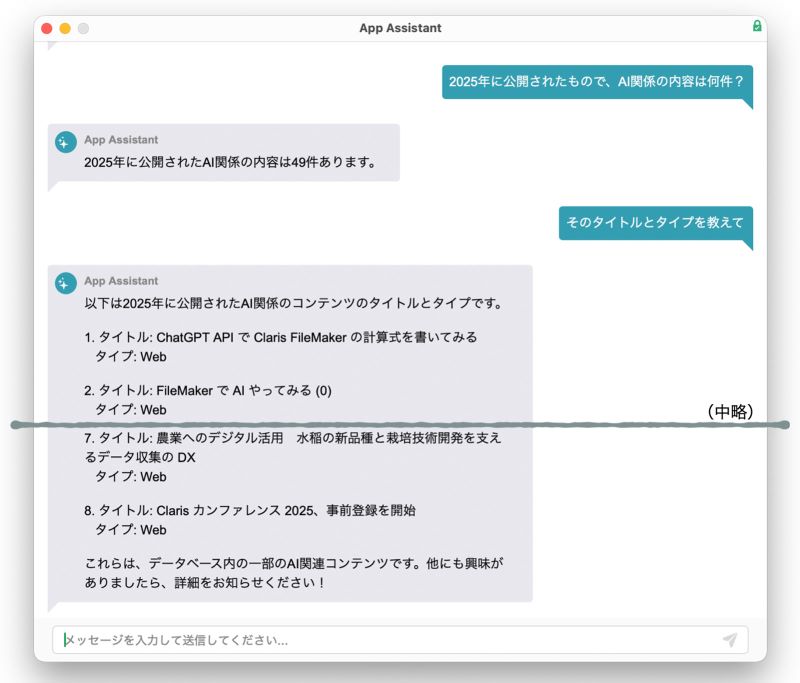Click the intro line starting with 以下は2025年
Screen dimensions: 800x683
click(293, 303)
